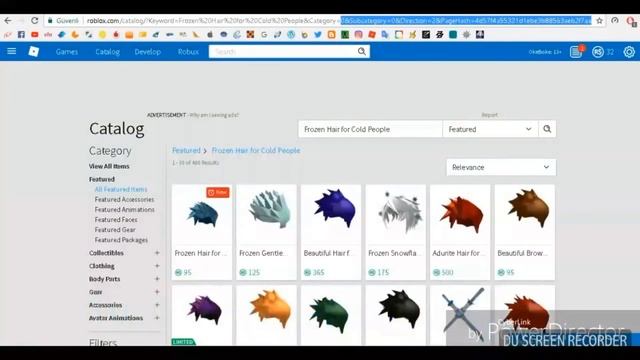Expand the Clothing category

tap(157, 266)
